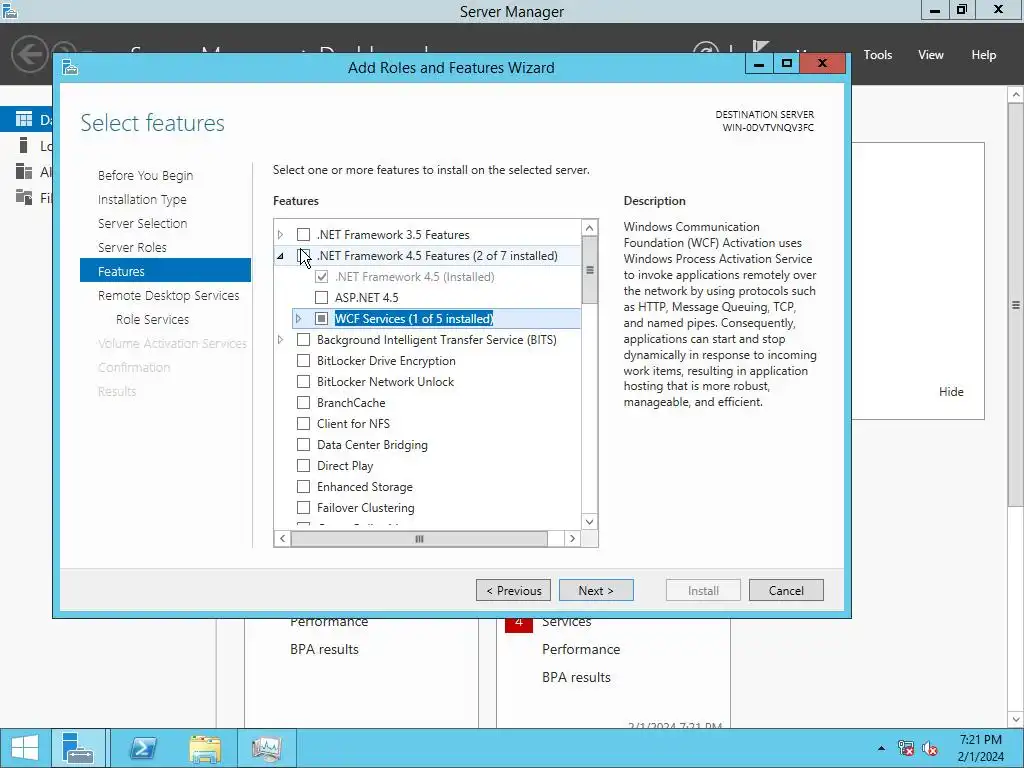The height and width of the screenshot is (768, 1024).
Task: Click the Server Manager title bar icon
Action: 9,10
